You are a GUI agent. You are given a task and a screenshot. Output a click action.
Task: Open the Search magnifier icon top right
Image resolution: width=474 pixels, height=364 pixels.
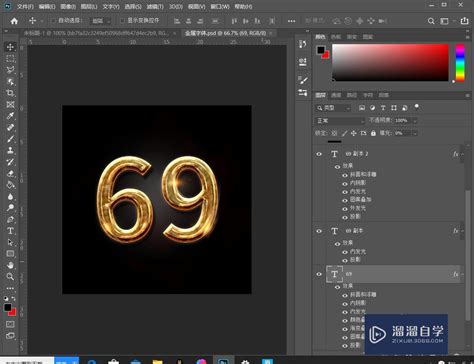[x=431, y=21]
